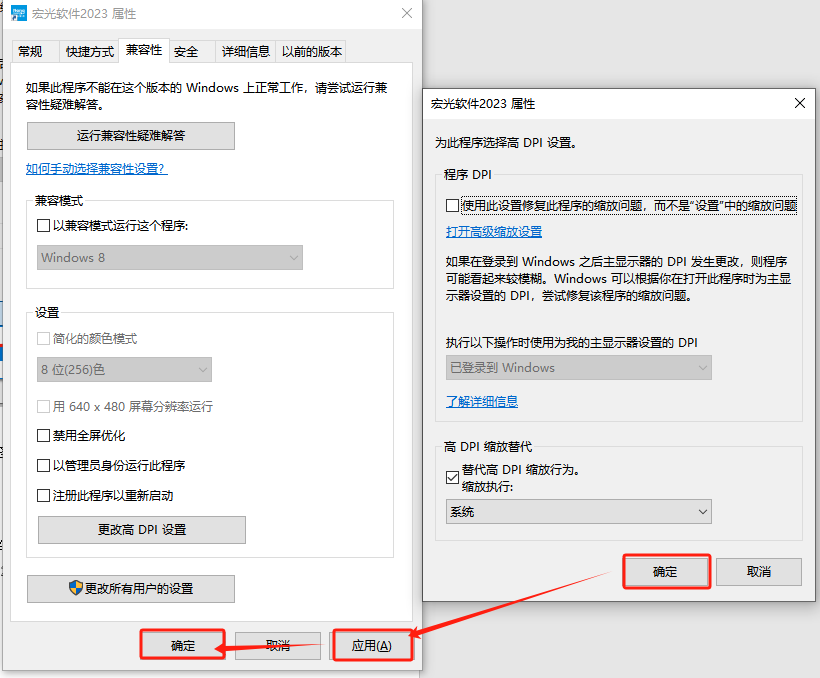820x678 pixels.
Task: Select the 兼容性 tab
Action: tap(144, 50)
